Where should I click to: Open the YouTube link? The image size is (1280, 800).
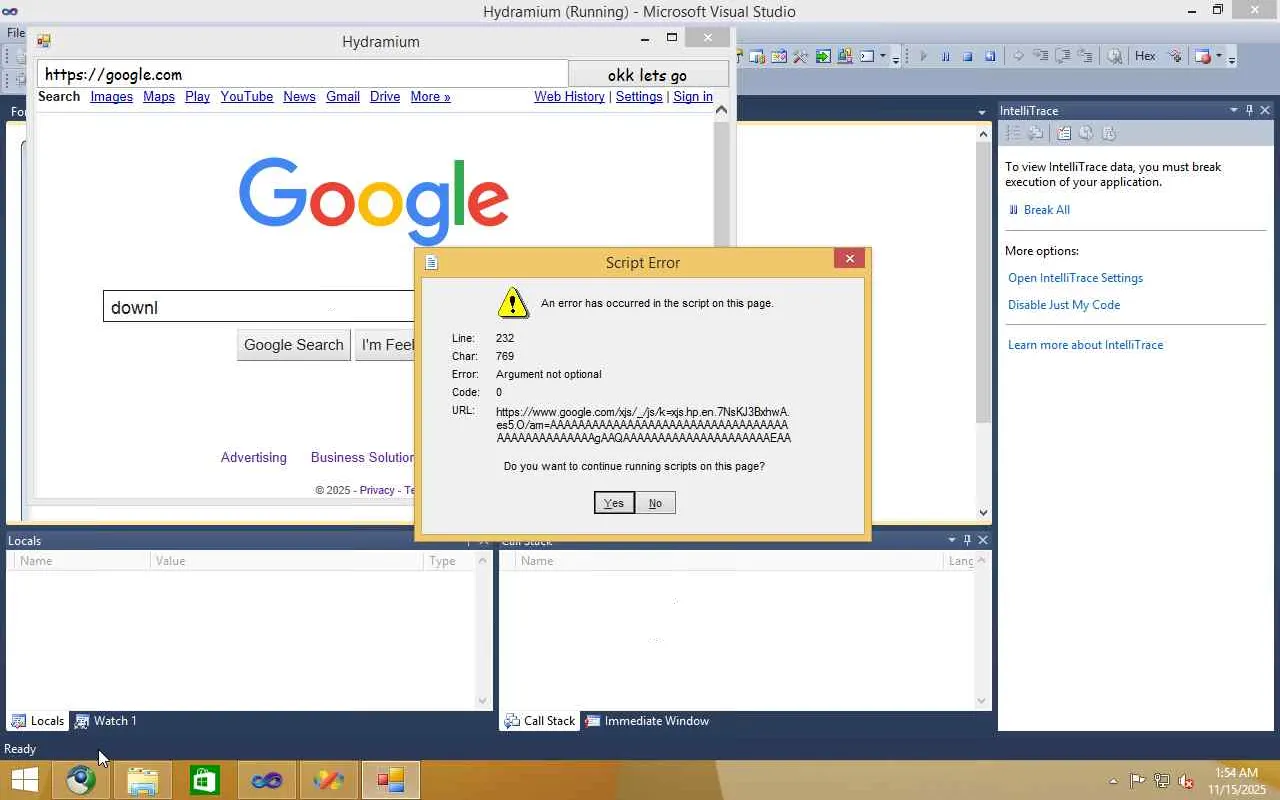point(247,97)
